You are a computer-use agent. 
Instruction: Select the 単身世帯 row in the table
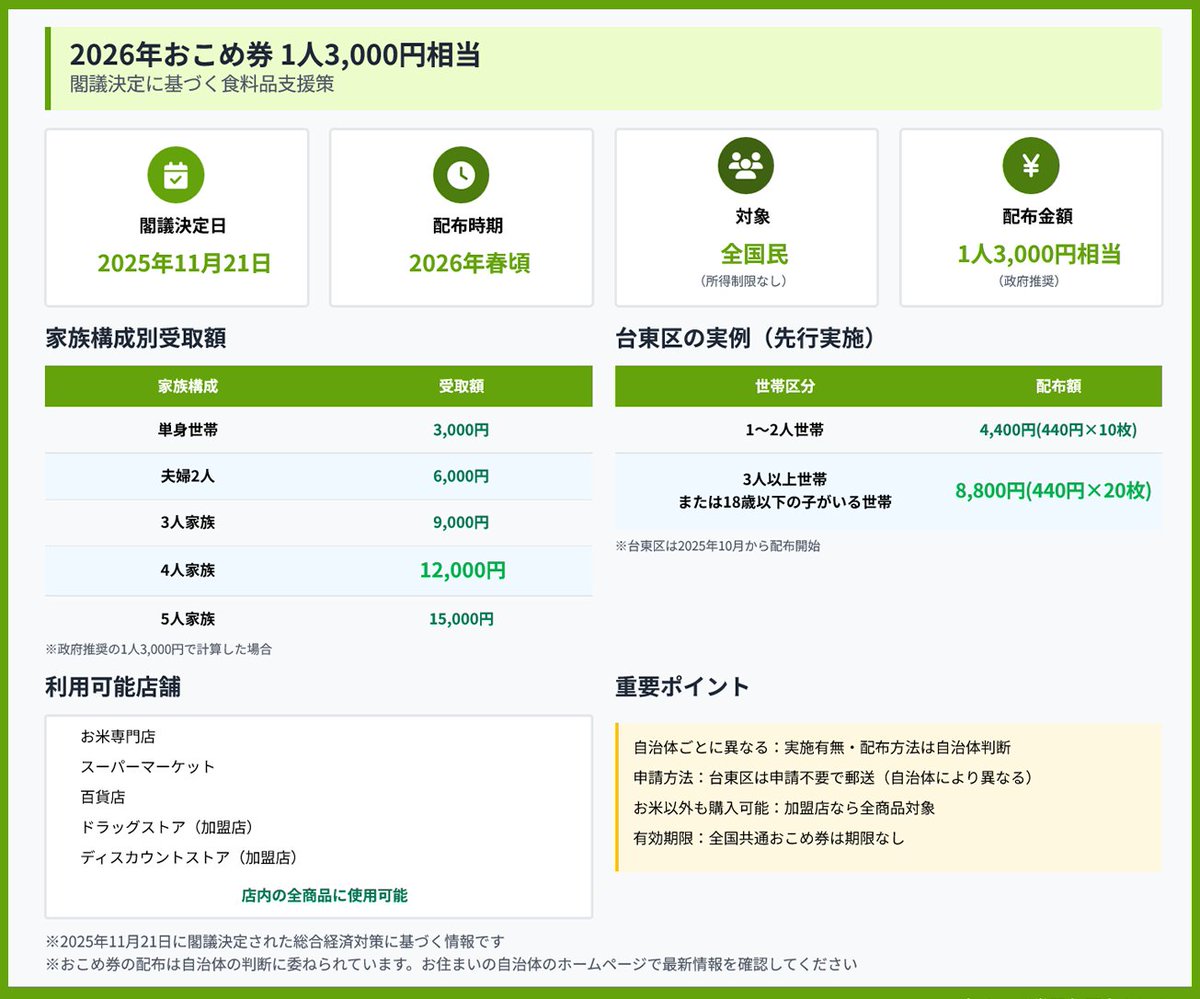pos(318,430)
